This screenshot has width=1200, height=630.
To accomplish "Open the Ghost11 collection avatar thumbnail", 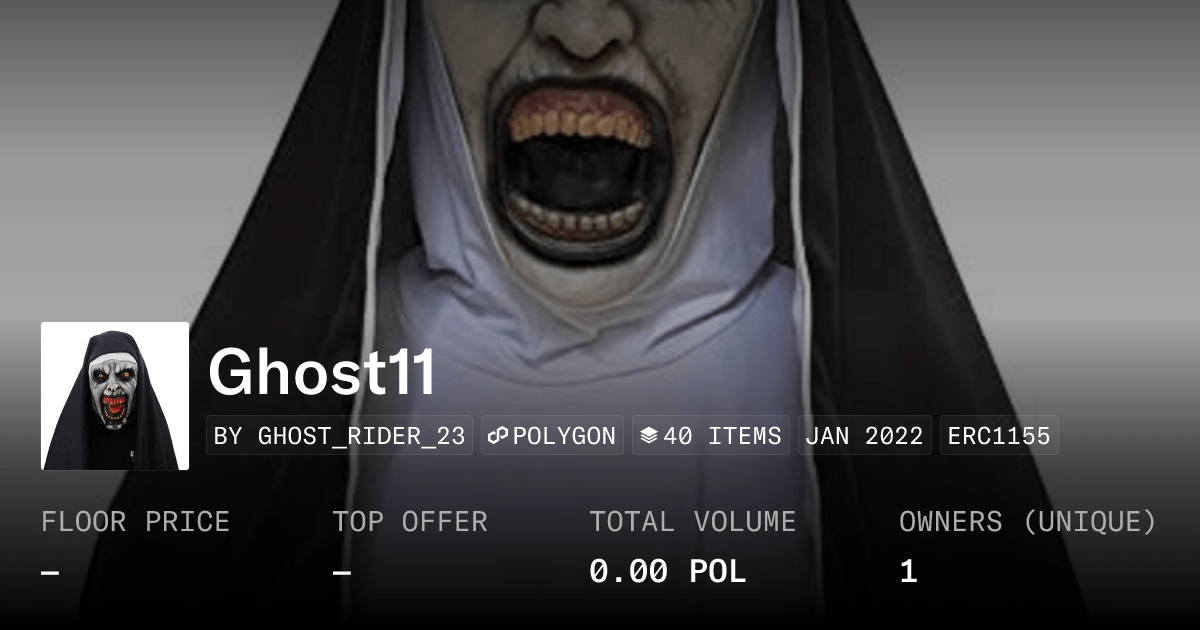I will pos(115,396).
